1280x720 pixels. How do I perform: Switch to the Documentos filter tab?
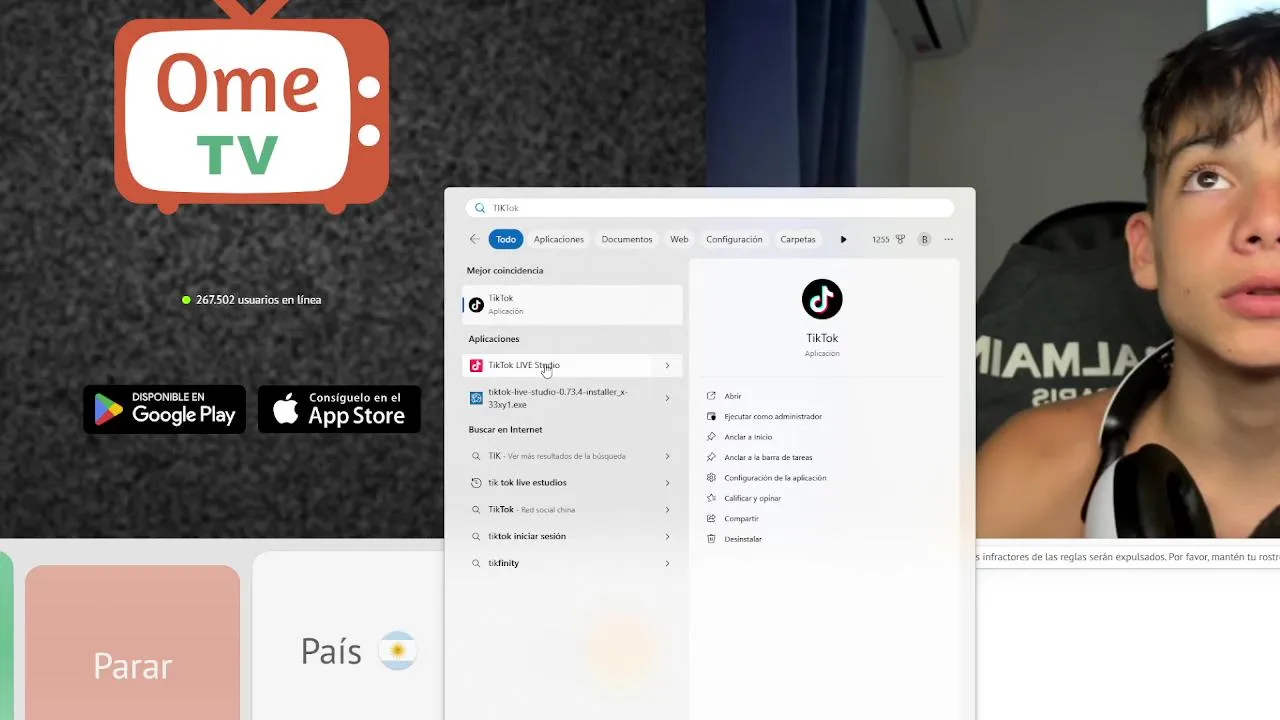(627, 239)
